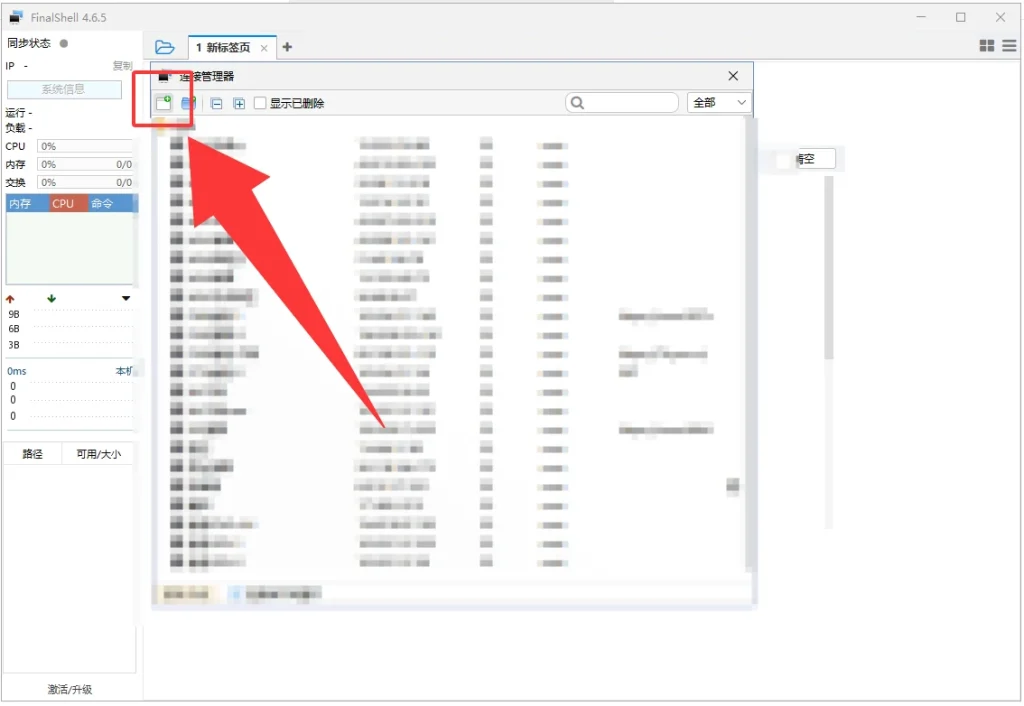Screen dimensions: 1024x706
Task: Click the 交换 usage bar
Action: point(85,182)
